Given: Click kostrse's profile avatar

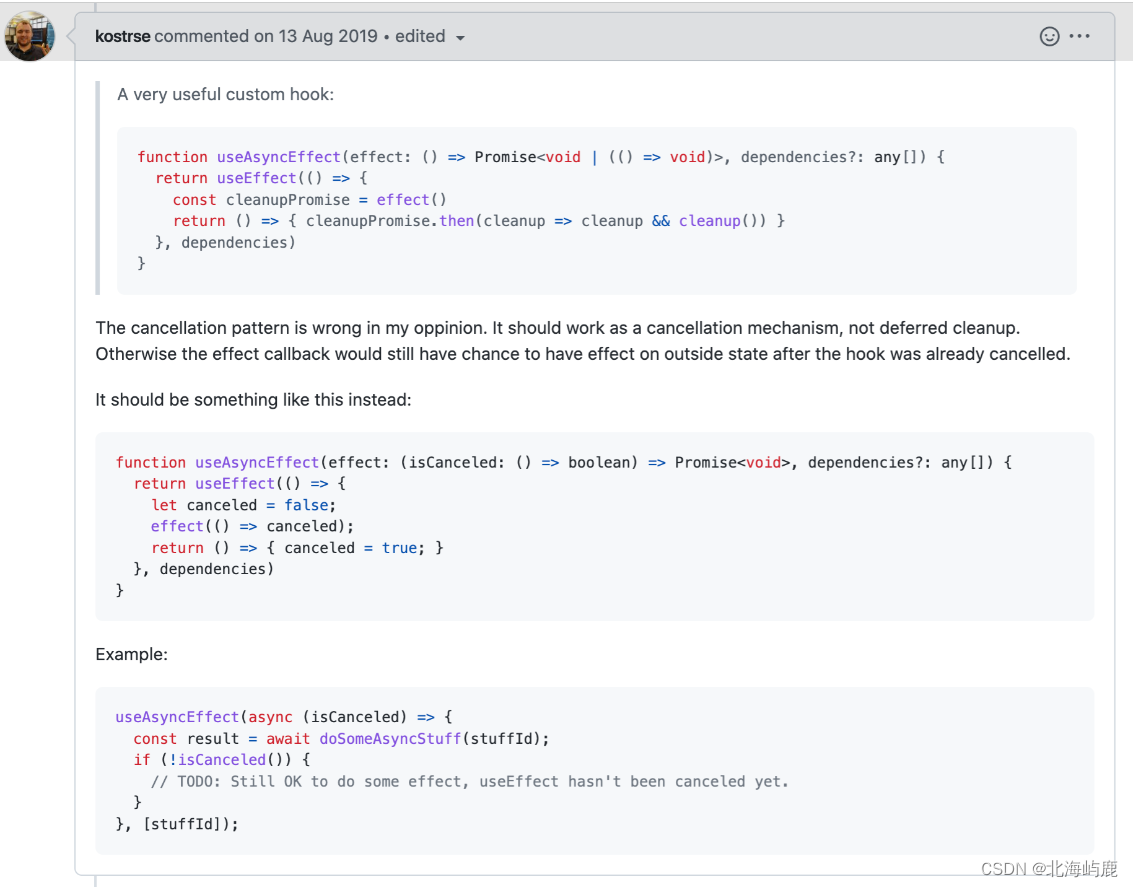Looking at the screenshot, I should coord(30,37).
